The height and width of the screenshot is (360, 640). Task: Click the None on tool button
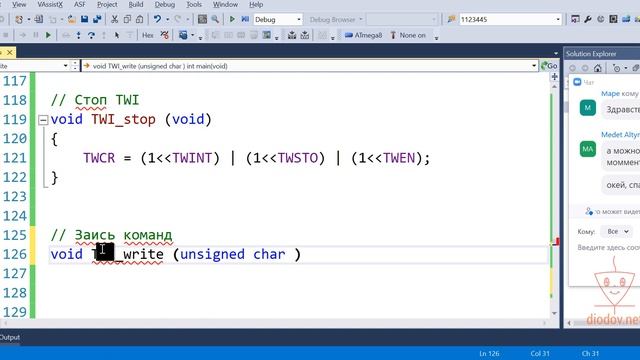click(x=408, y=36)
